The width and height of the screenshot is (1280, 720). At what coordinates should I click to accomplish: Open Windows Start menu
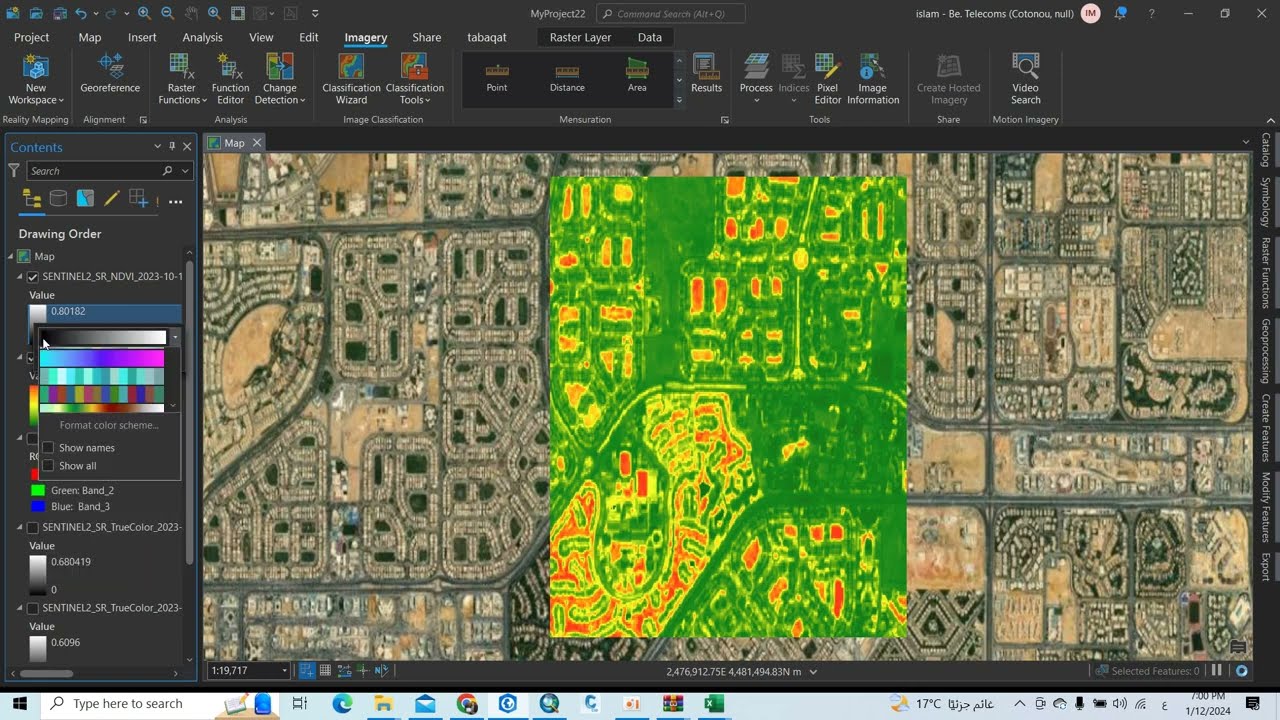coord(19,704)
